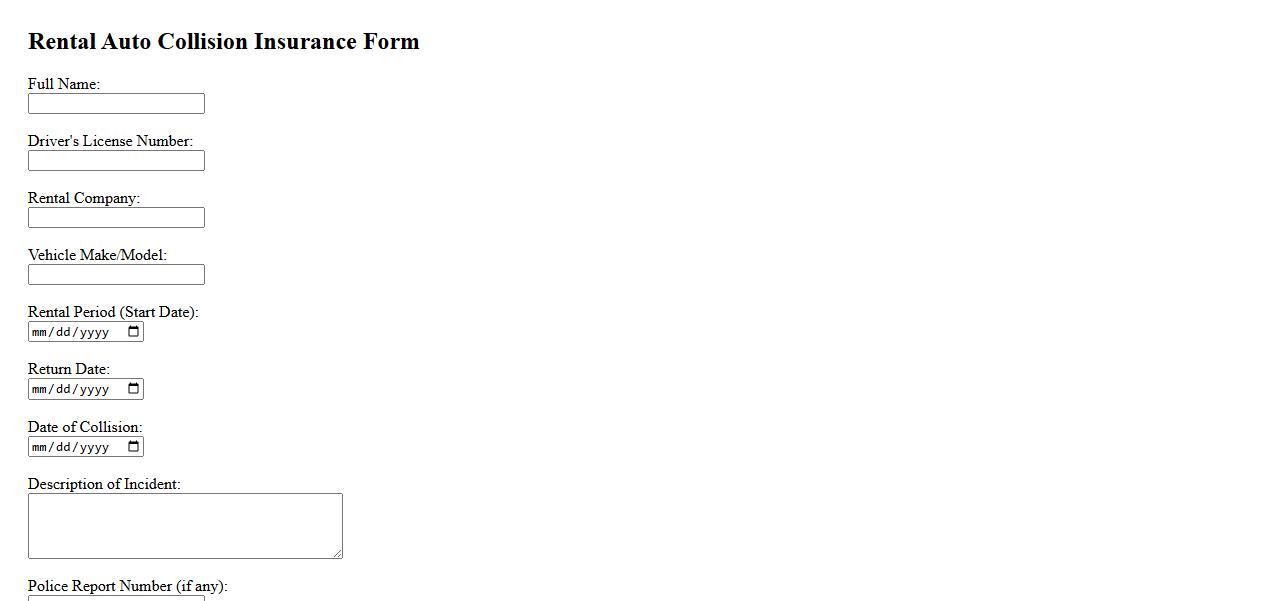Click the "Rental Period (Start Date):" label

click(113, 312)
